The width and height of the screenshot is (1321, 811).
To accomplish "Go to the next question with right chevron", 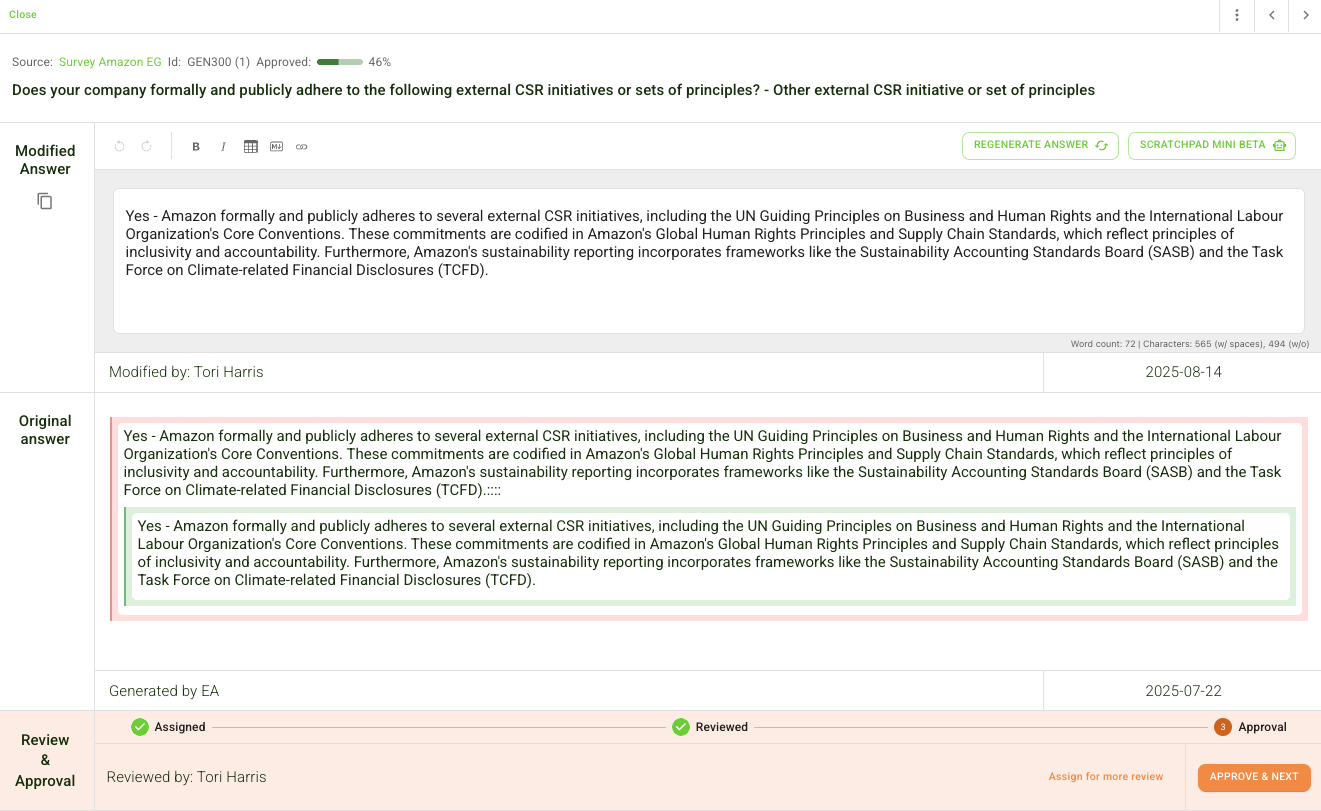I will tap(1305, 15).
